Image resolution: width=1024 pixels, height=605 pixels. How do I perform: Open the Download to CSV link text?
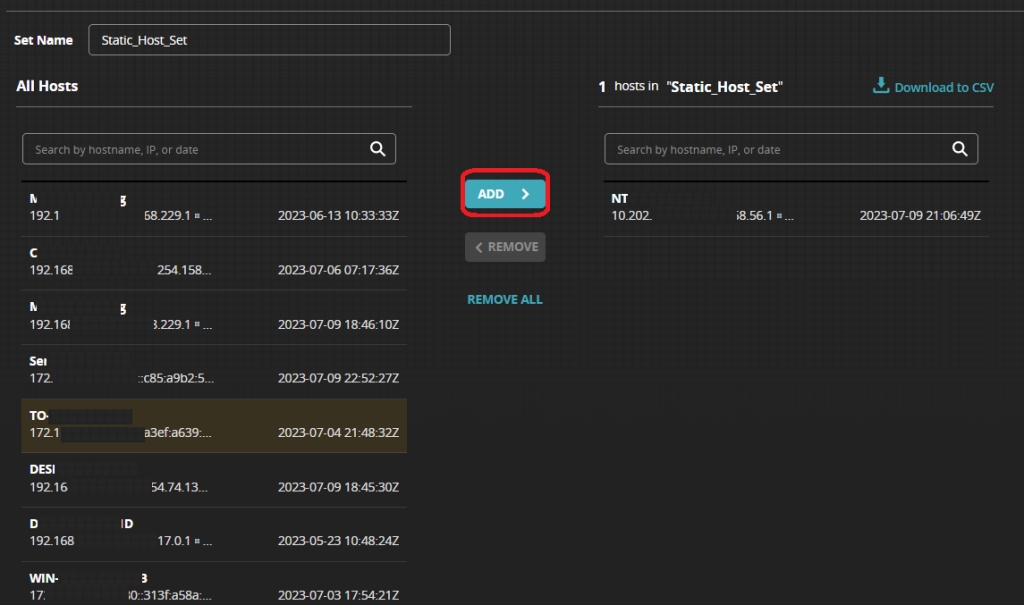(943, 87)
